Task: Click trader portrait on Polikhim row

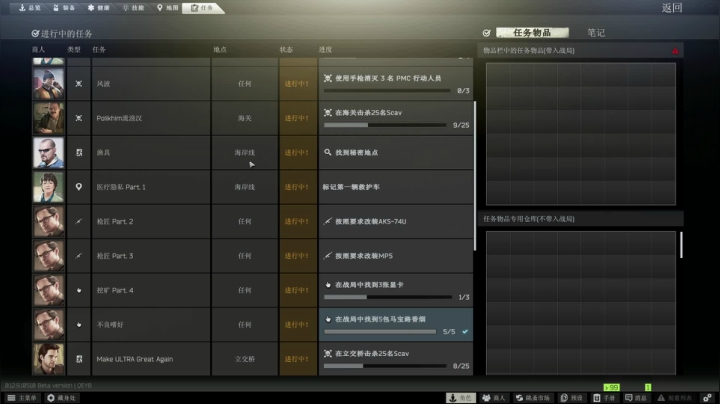Action: point(48,118)
